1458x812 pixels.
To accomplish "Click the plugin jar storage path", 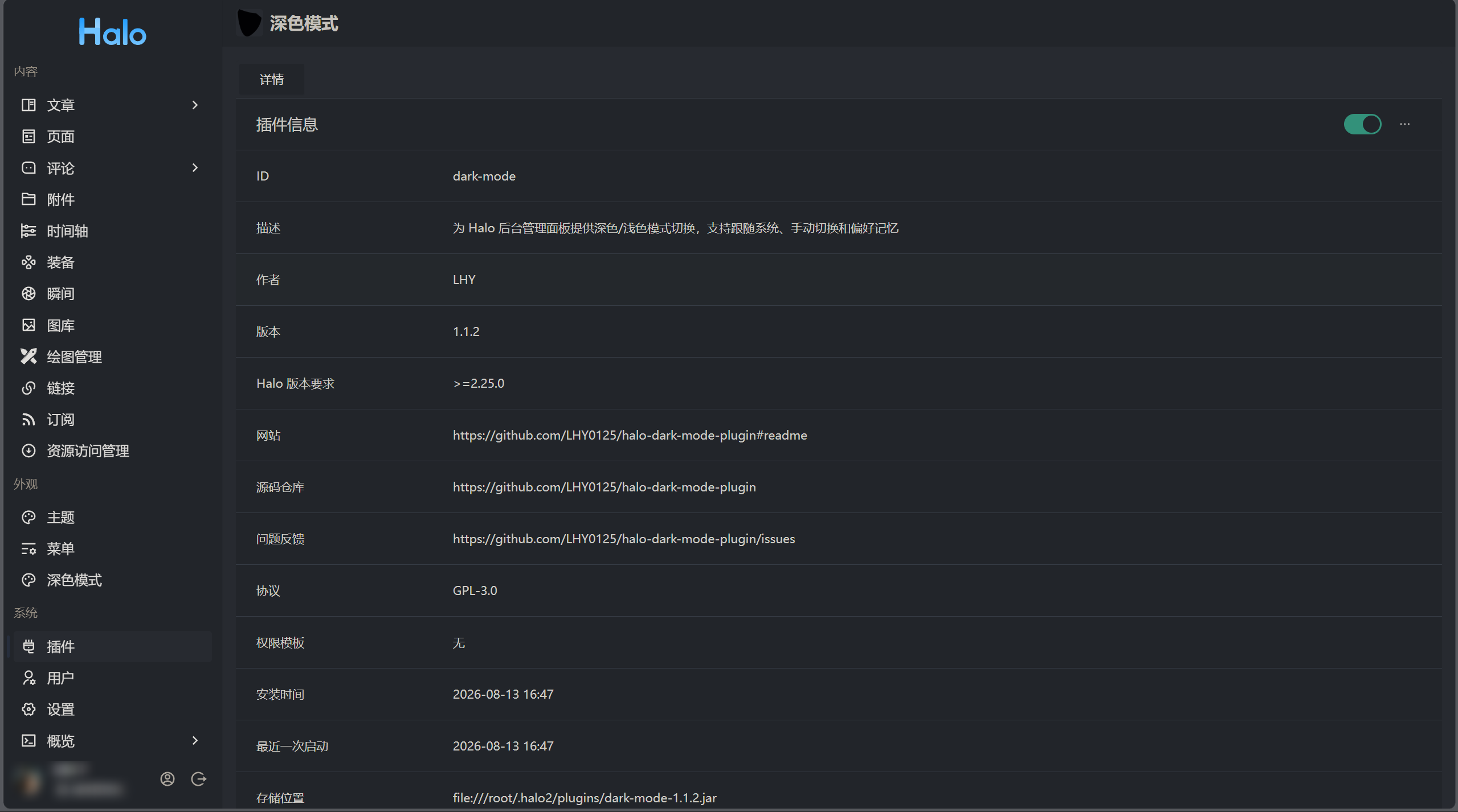I will 585,798.
